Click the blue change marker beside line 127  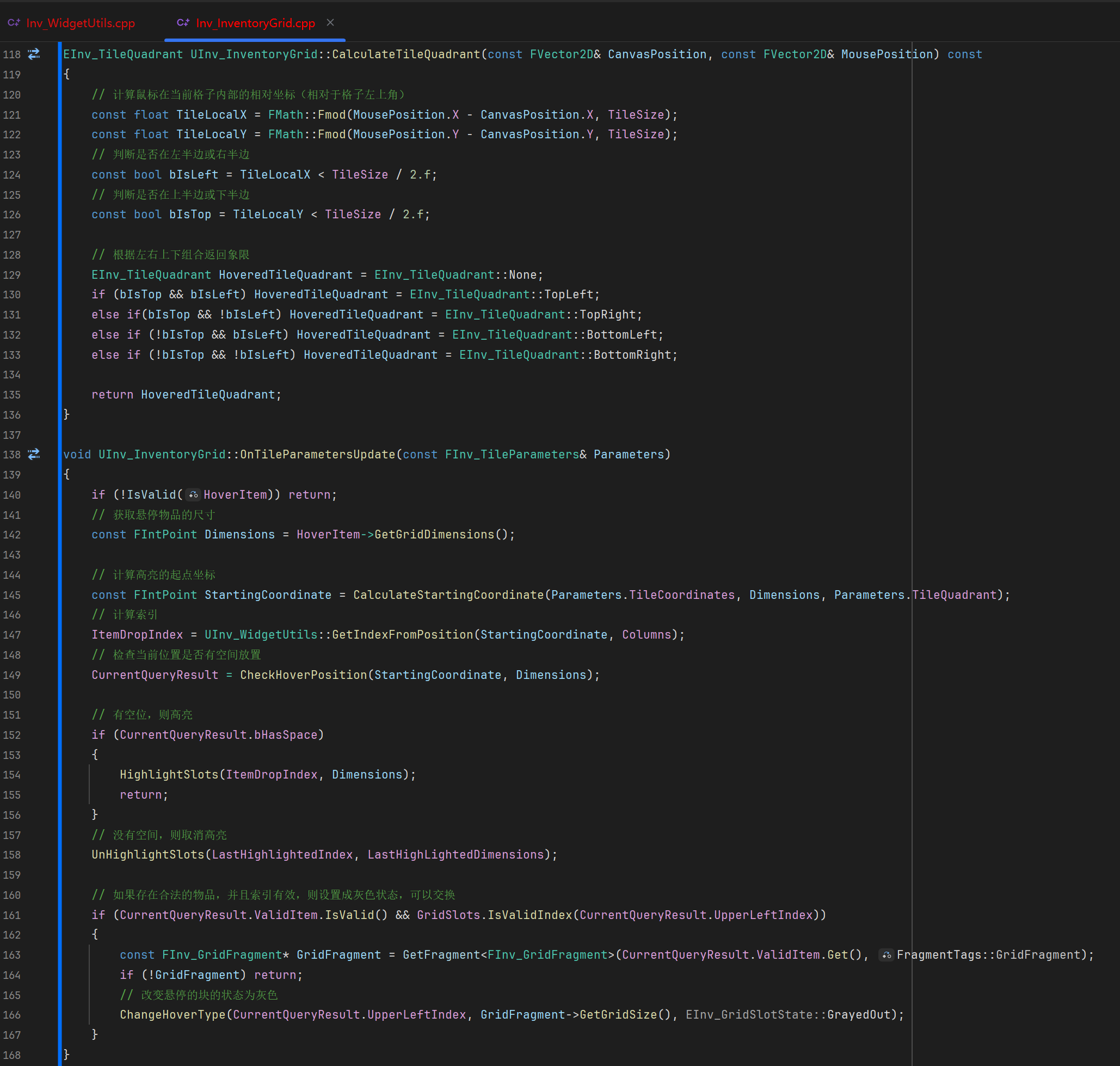(x=60, y=235)
